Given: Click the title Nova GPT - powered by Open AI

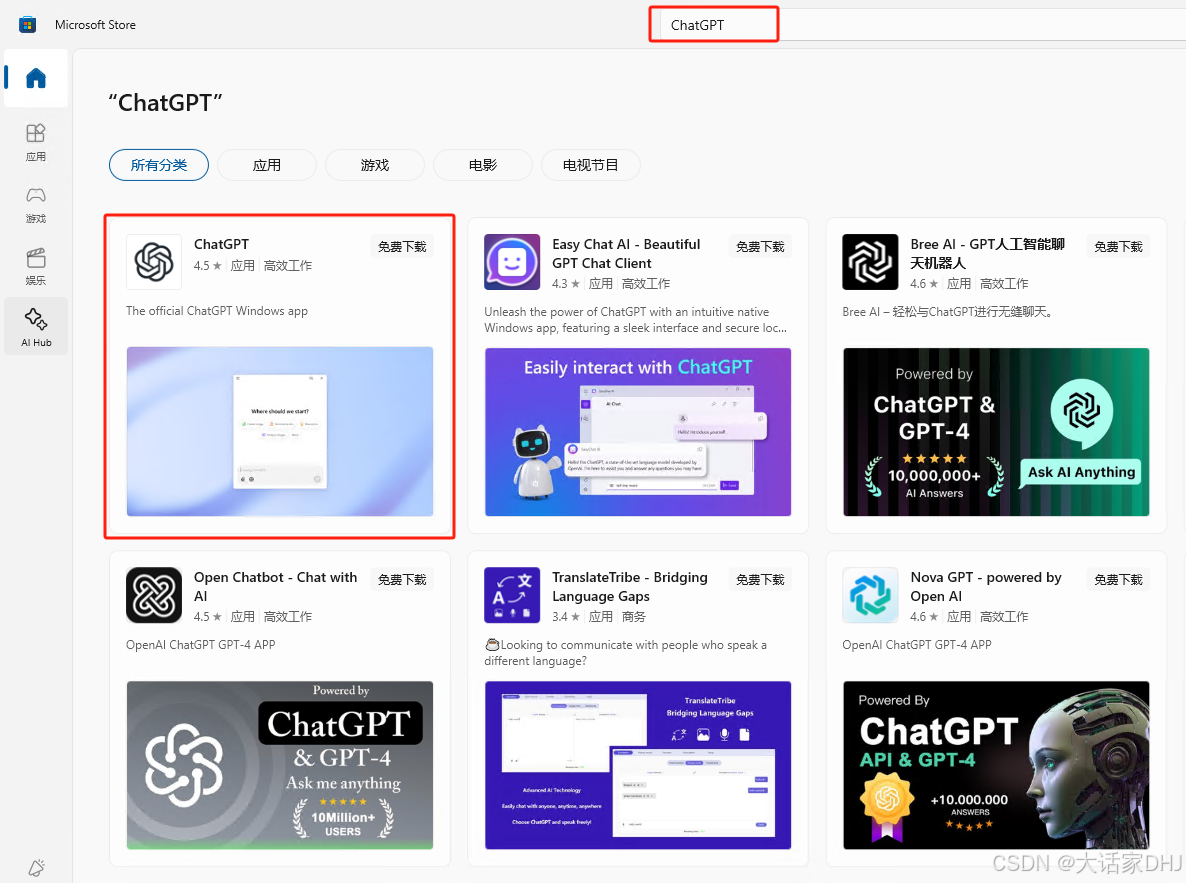Looking at the screenshot, I should 986,586.
